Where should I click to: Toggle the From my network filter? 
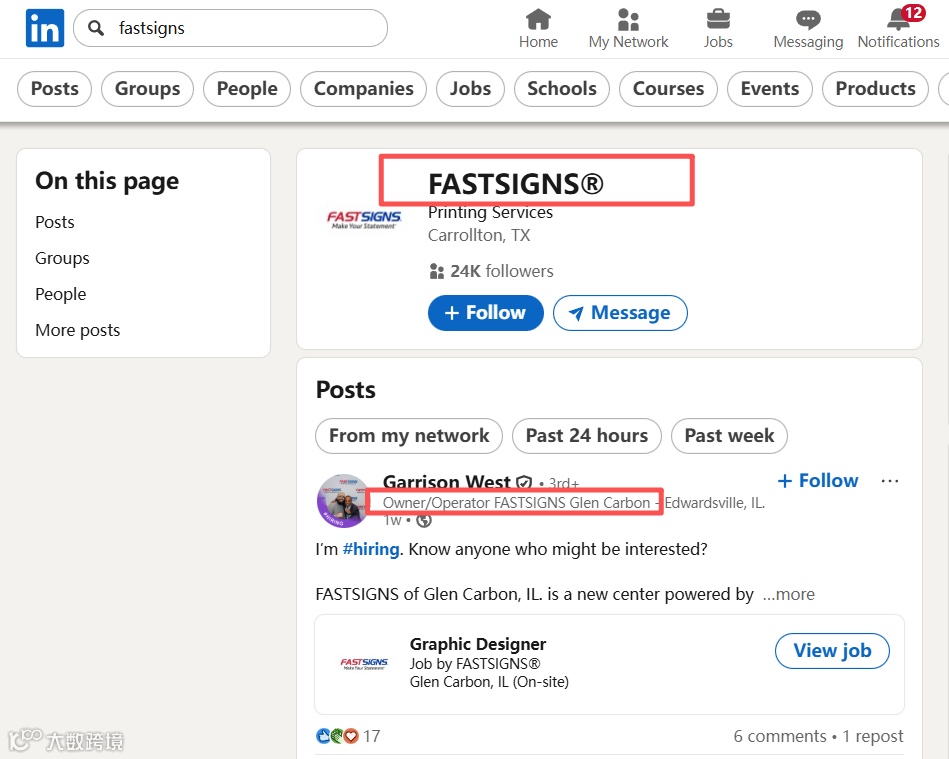click(x=409, y=436)
